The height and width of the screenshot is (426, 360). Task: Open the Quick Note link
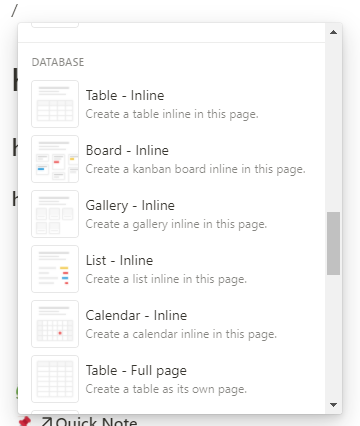click(89, 421)
